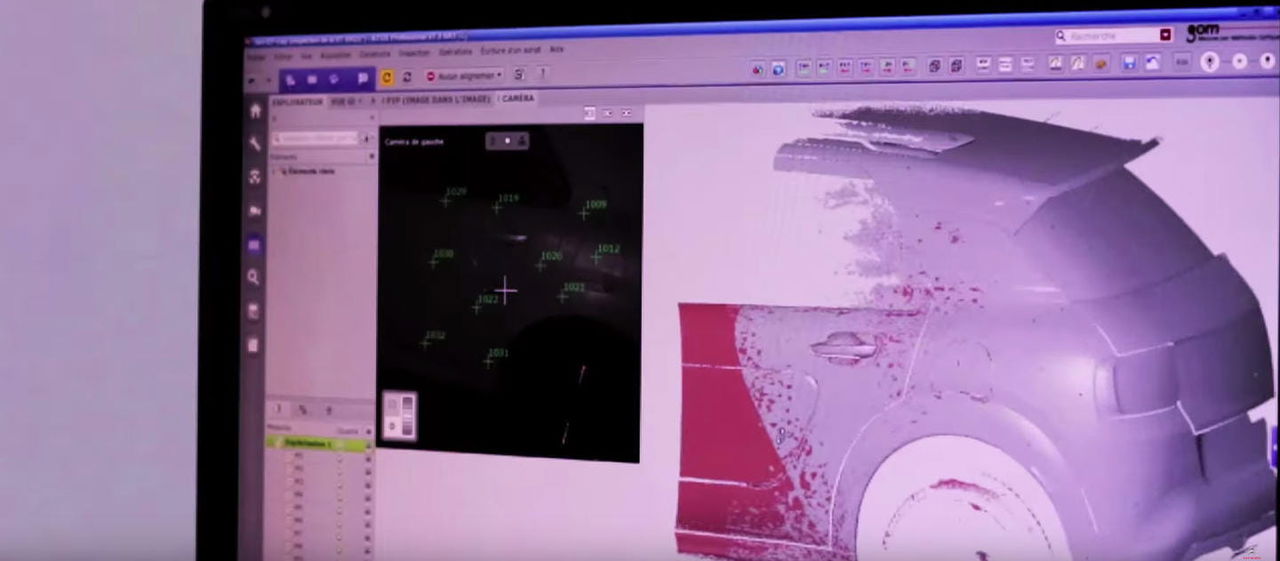Click the exclamation mark icon in toolbar

(x=543, y=74)
